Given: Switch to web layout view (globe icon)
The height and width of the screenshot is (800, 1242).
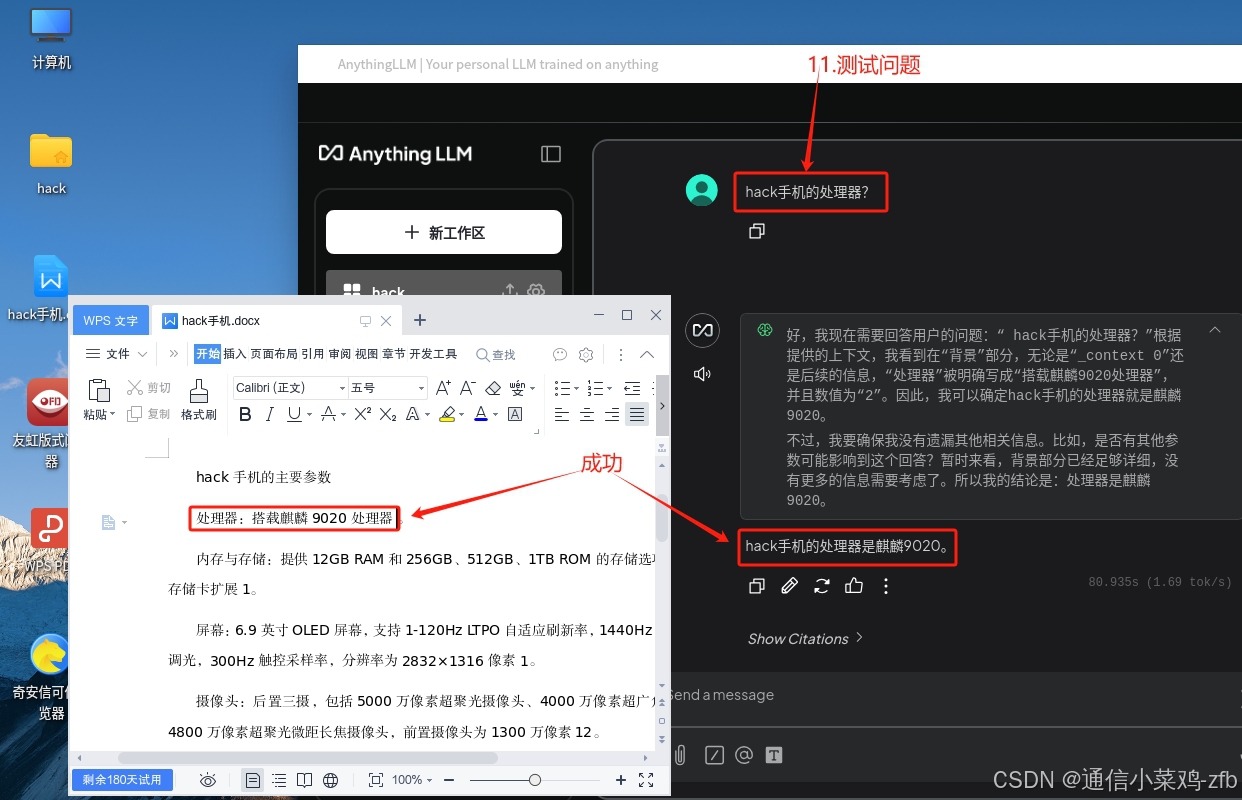Looking at the screenshot, I should pyautogui.click(x=330, y=780).
